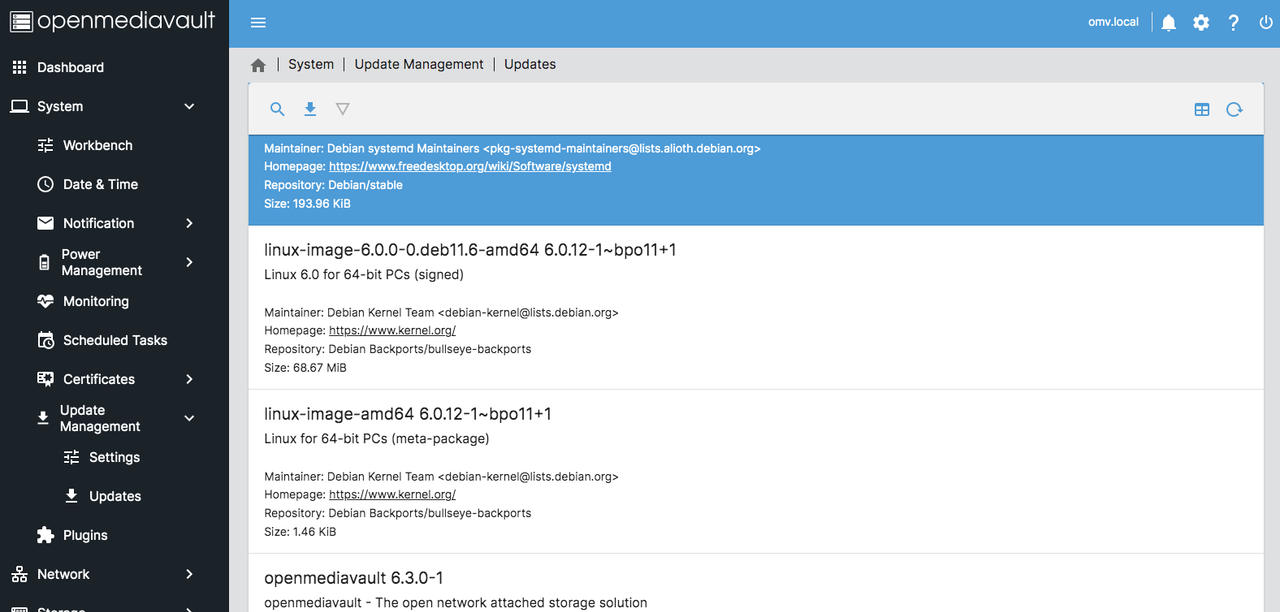The width and height of the screenshot is (1280, 612).
Task: Click the Plugins puzzle piece icon
Action: point(45,535)
